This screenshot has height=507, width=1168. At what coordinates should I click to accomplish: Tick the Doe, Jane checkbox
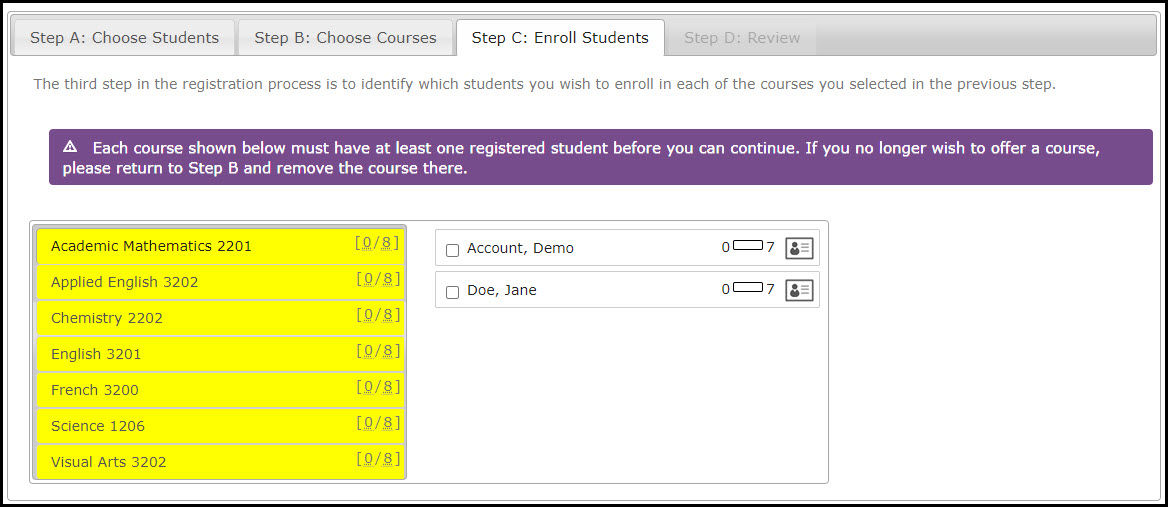(x=452, y=292)
